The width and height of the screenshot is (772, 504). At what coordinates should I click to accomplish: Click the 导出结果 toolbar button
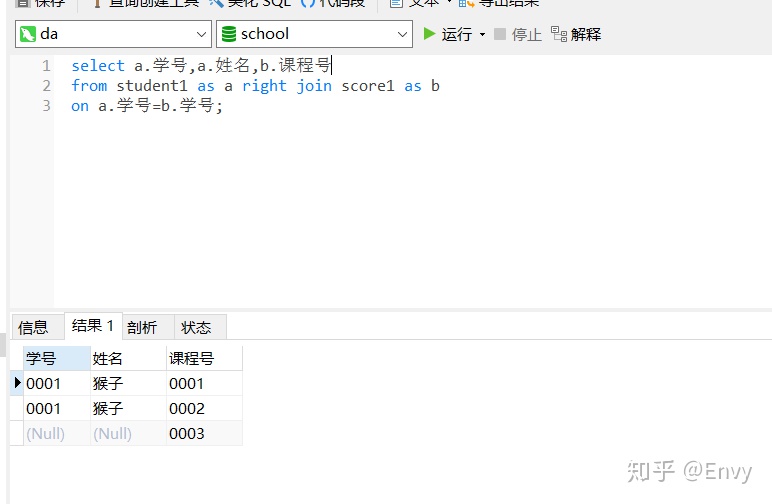[x=498, y=2]
